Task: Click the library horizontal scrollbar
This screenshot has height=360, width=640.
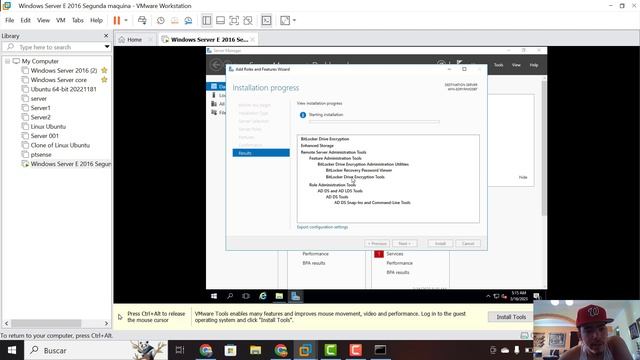Action: pyautogui.click(x=46, y=323)
